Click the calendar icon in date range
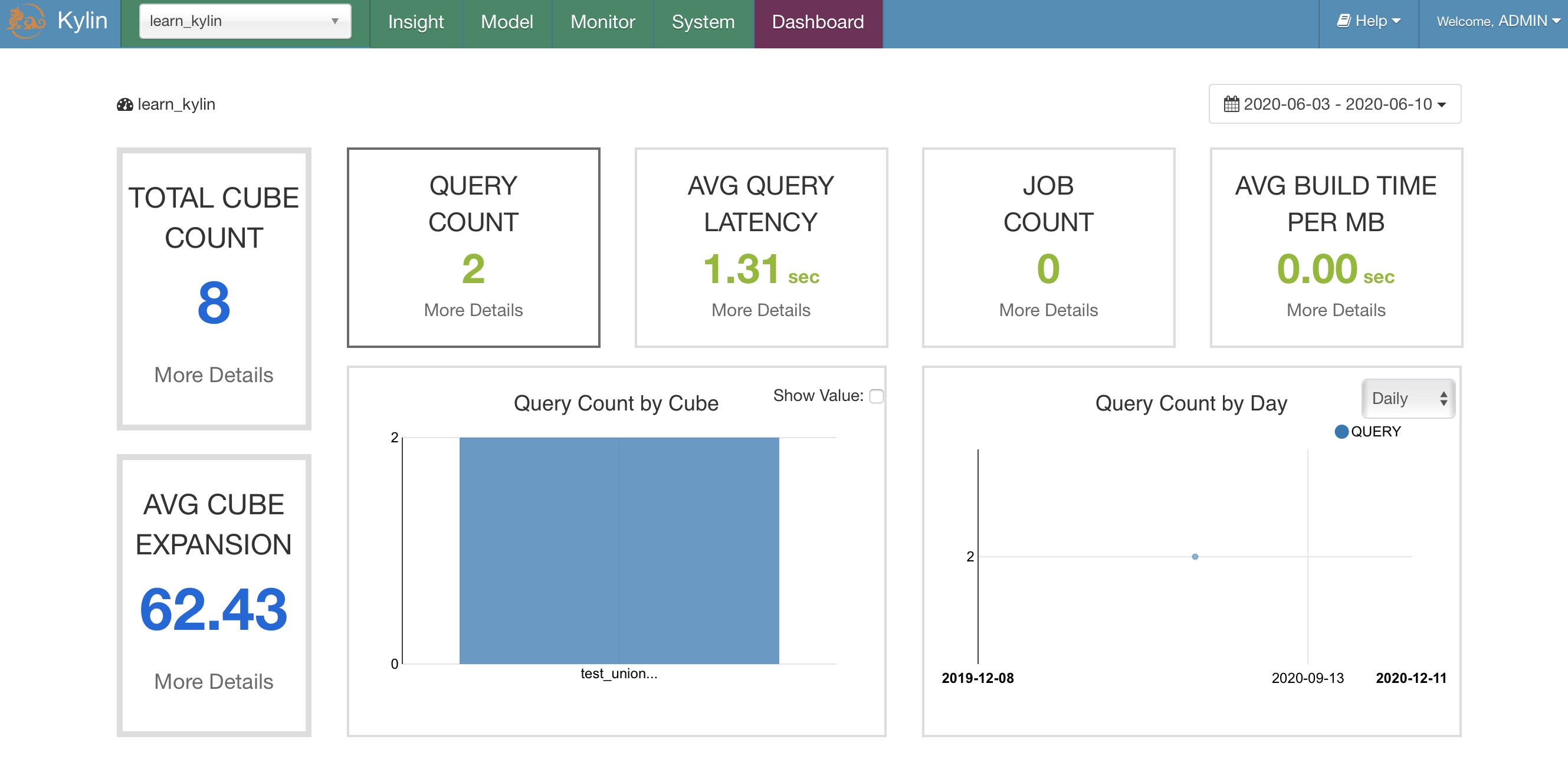The width and height of the screenshot is (1568, 782). click(1231, 104)
